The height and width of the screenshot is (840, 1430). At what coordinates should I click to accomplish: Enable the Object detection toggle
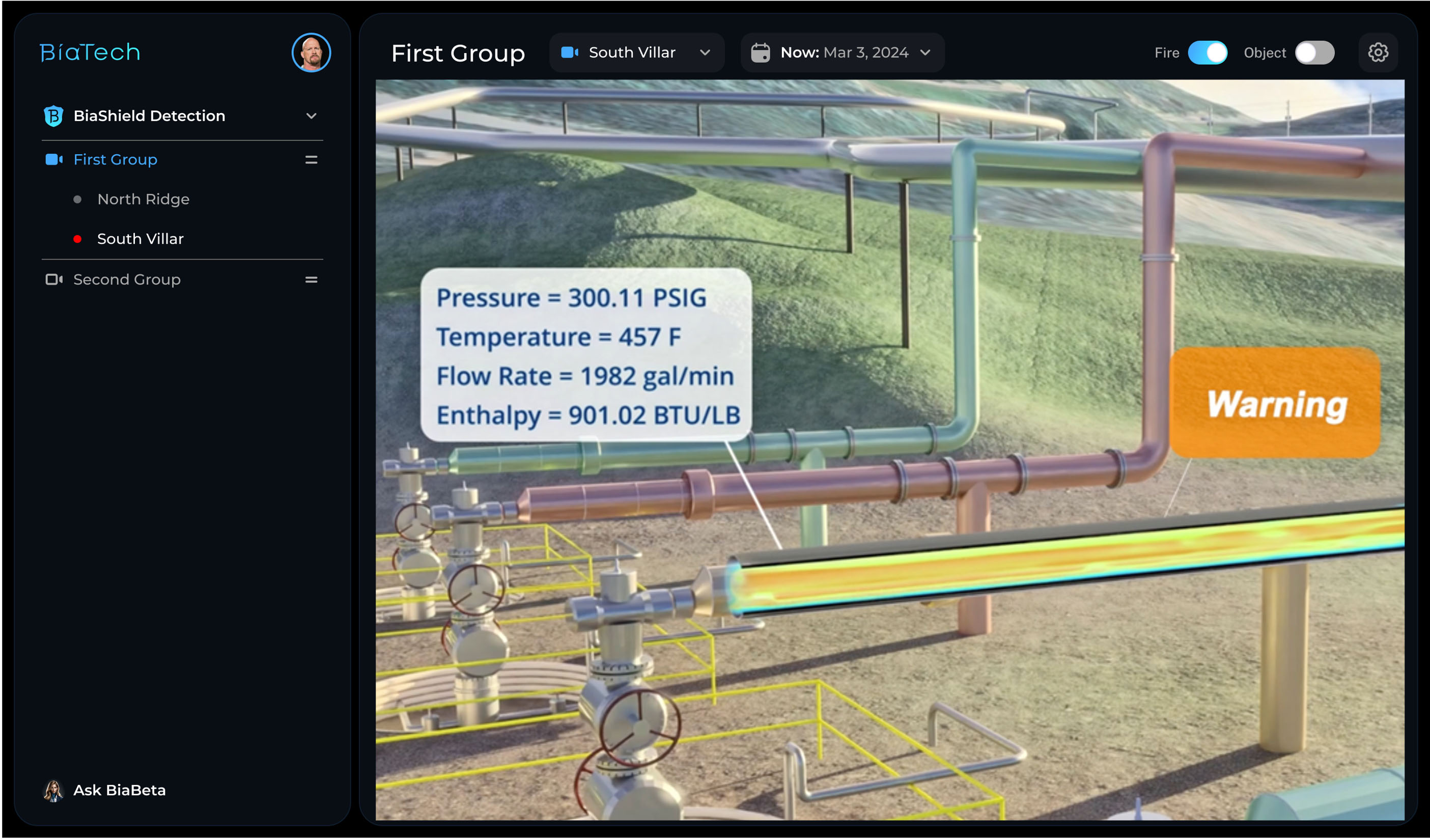[x=1314, y=53]
